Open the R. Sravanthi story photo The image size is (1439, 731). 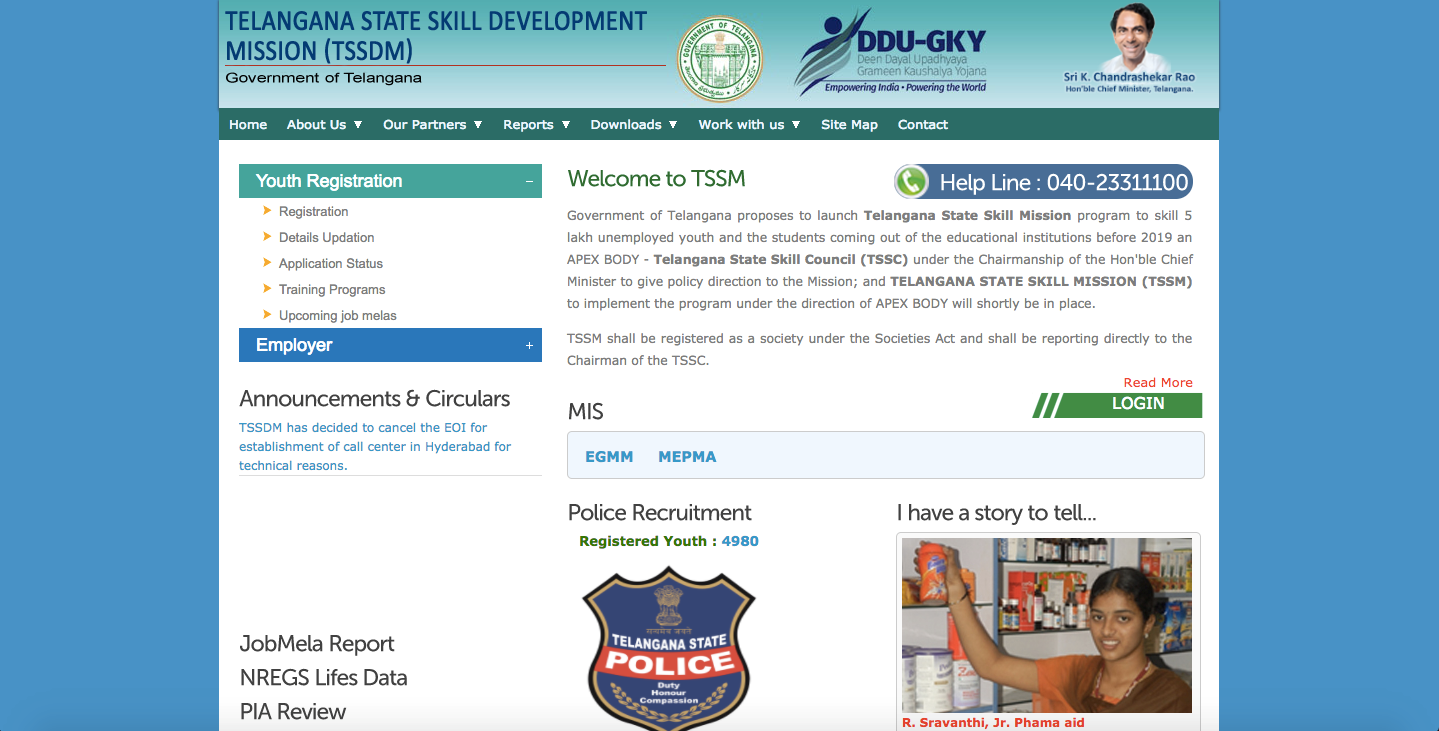(1047, 625)
